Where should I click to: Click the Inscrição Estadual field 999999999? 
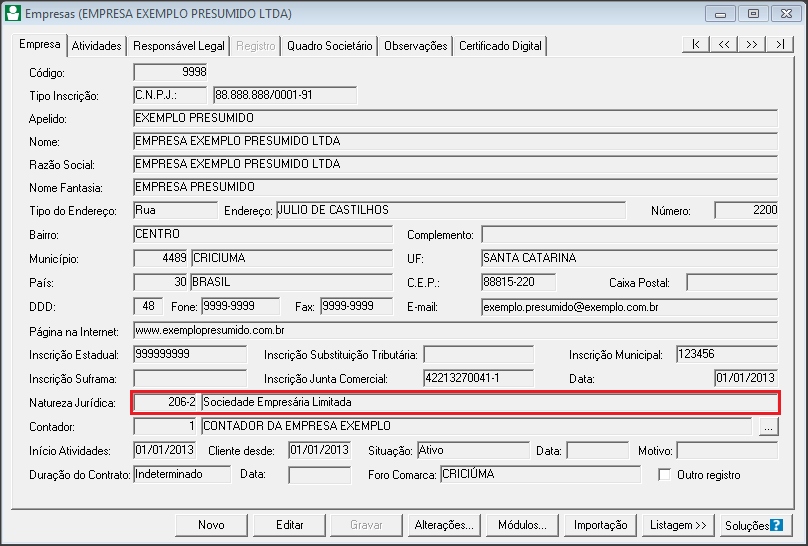(190, 354)
